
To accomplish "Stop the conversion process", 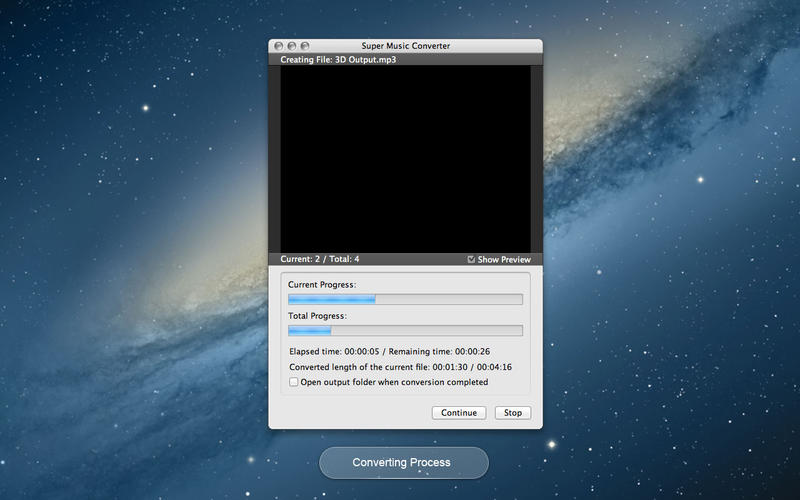I will click(513, 413).
